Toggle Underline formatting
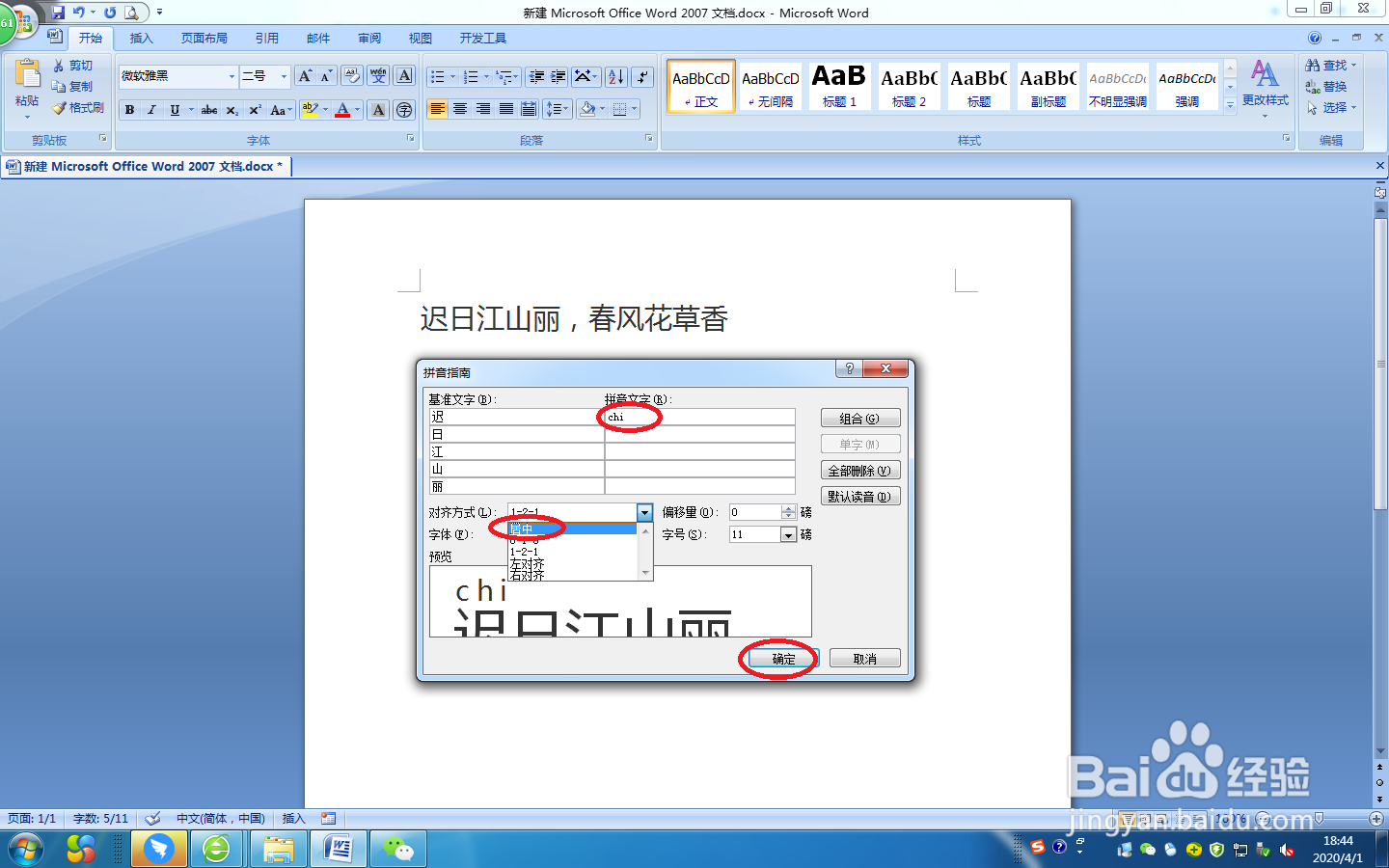 click(x=175, y=110)
